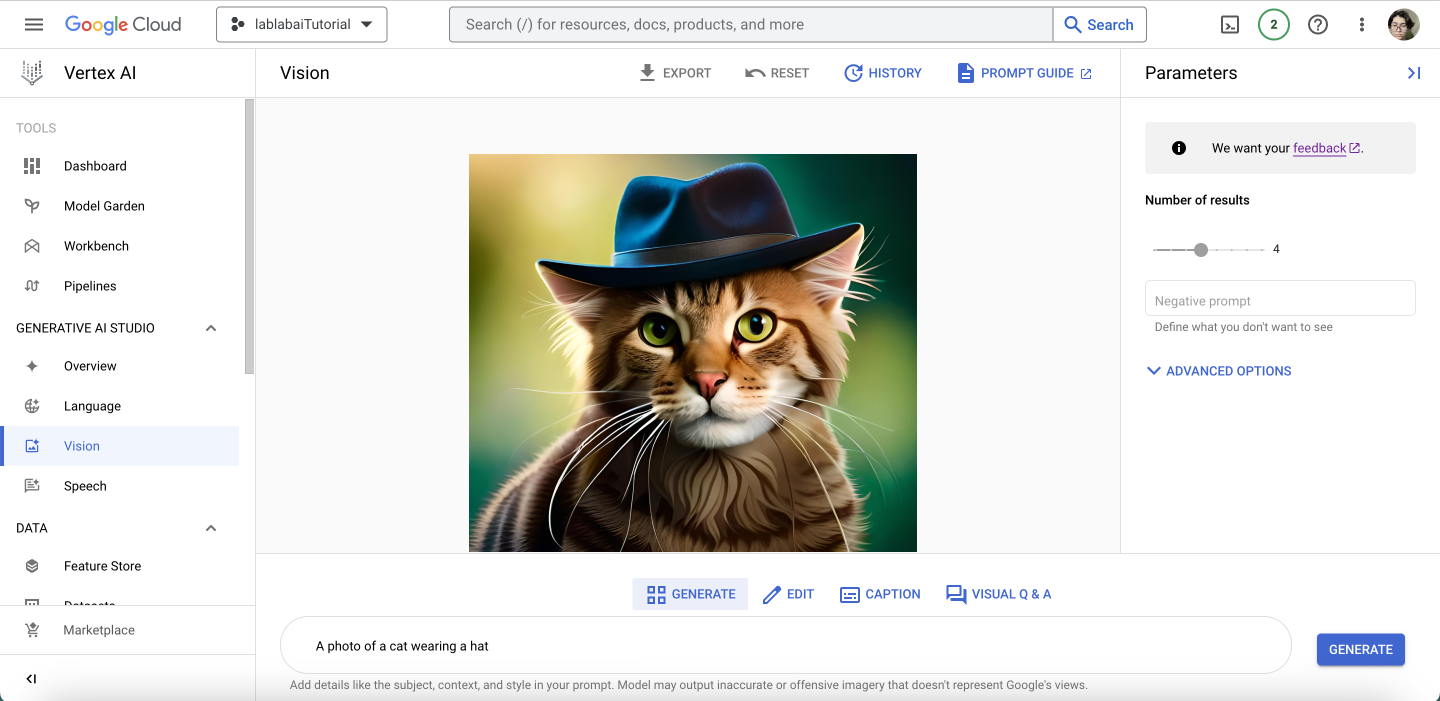Collapse the Parameters panel with arrow icon

point(1413,73)
